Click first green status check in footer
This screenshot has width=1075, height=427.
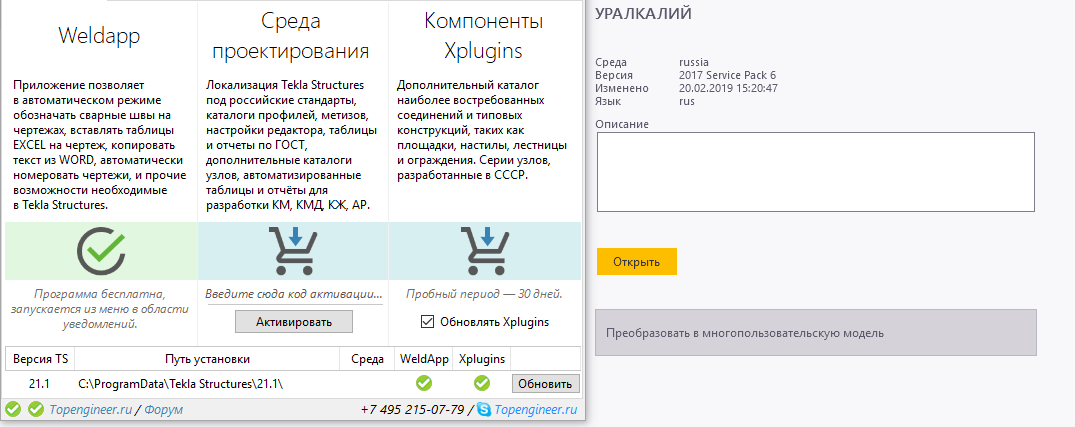click(13, 410)
